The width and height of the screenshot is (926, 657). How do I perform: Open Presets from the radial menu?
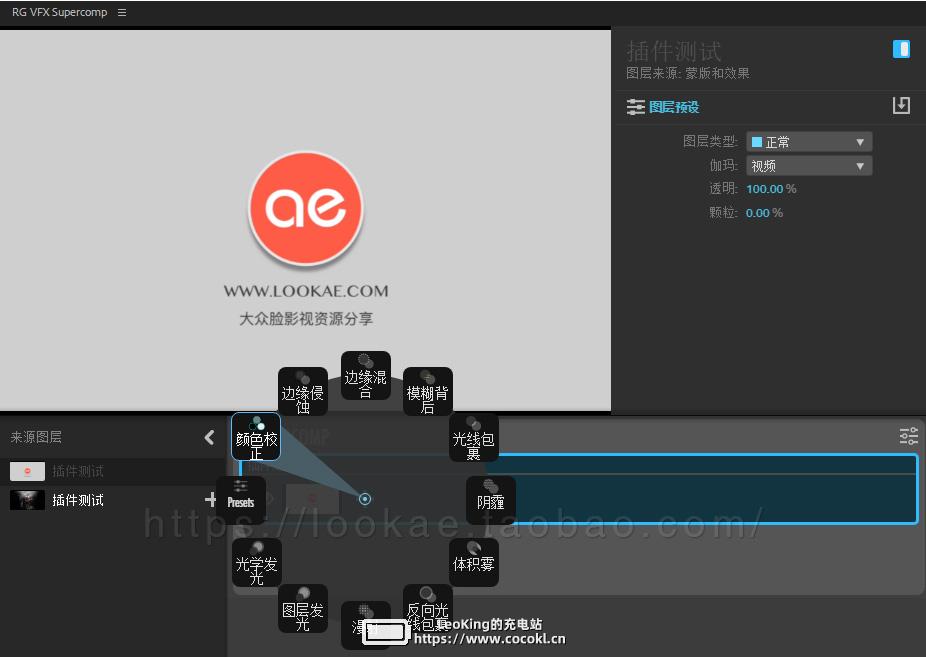pyautogui.click(x=241, y=501)
